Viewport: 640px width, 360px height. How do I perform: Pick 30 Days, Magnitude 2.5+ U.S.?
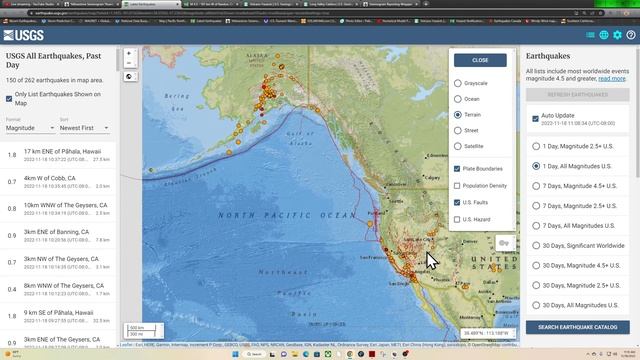click(x=536, y=285)
